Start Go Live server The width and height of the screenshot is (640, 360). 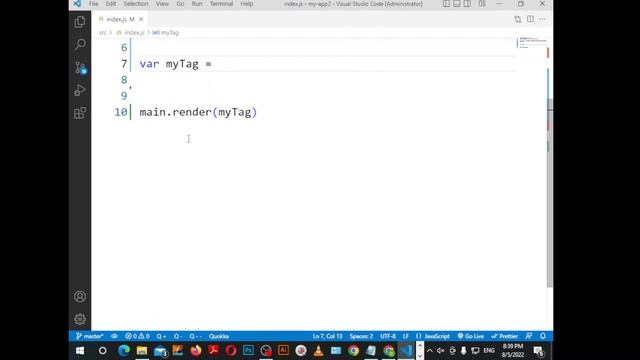(471, 336)
